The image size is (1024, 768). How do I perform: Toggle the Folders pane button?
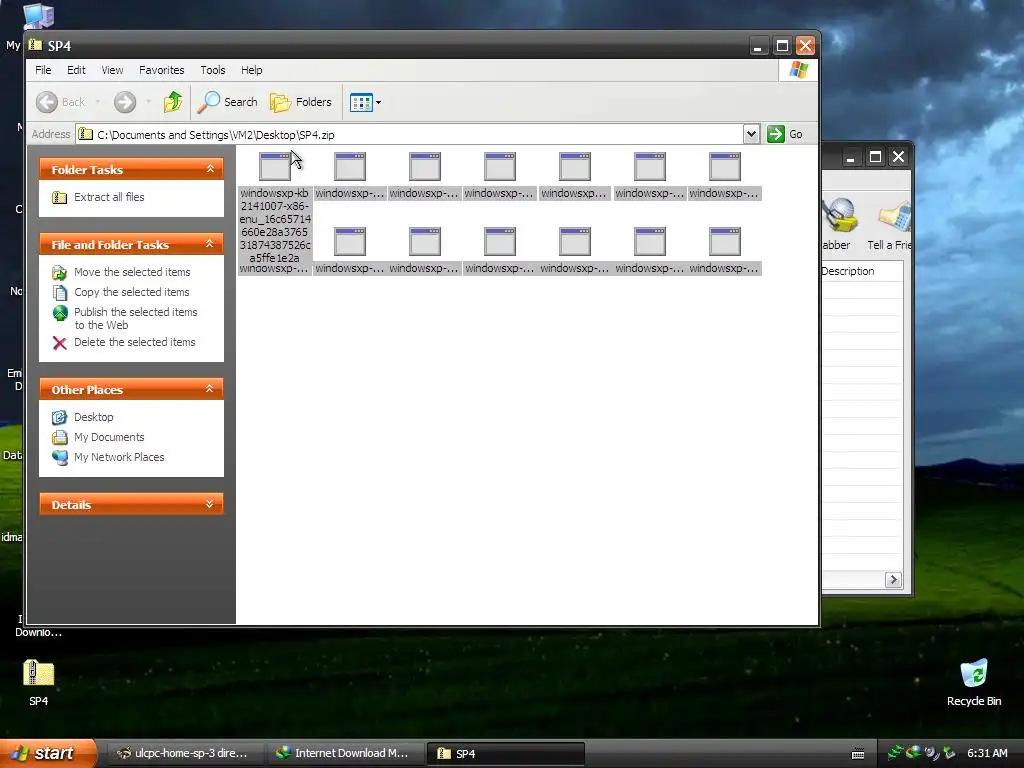coord(301,102)
